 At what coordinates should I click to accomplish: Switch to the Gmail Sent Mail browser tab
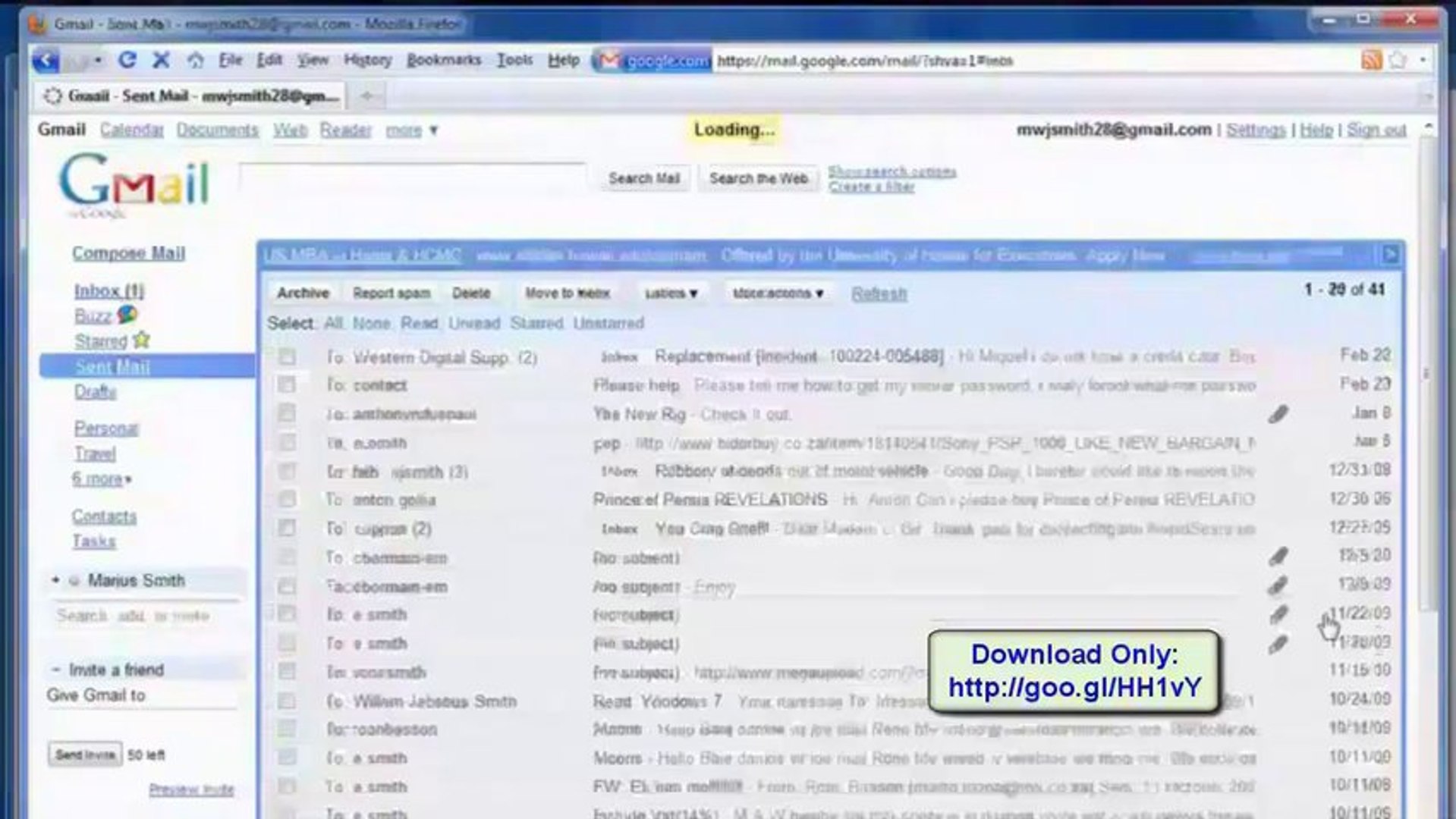click(190, 96)
